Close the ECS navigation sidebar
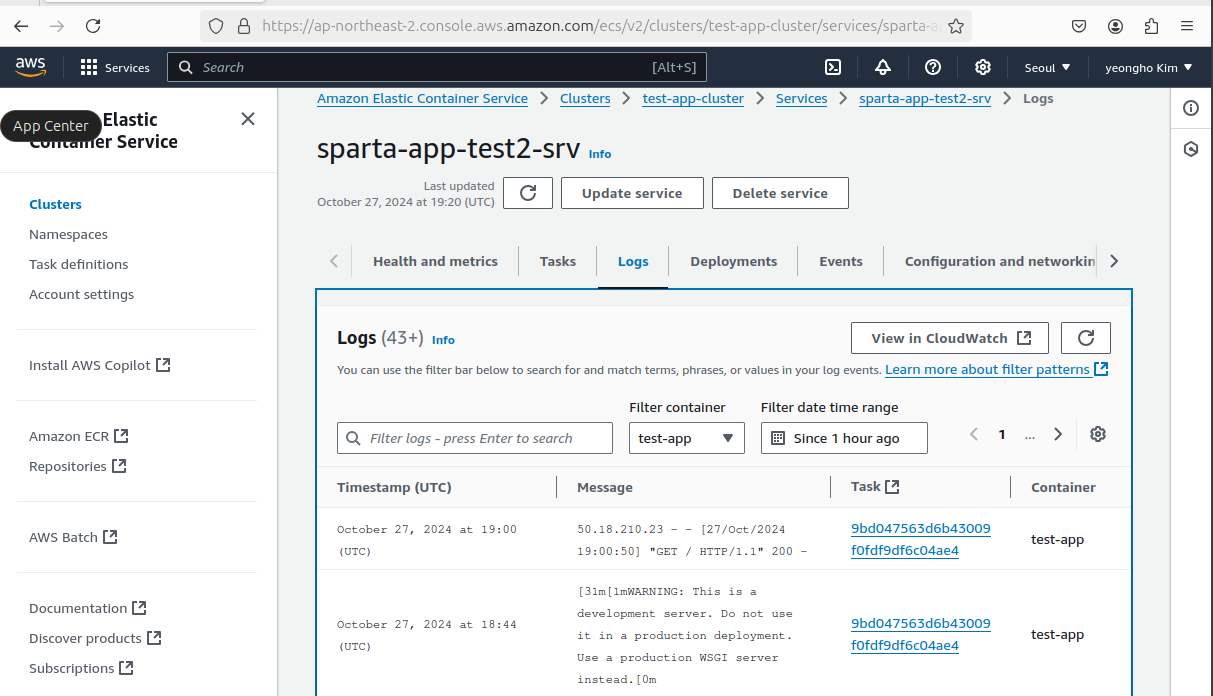Viewport: 1213px width, 696px height. pos(248,119)
